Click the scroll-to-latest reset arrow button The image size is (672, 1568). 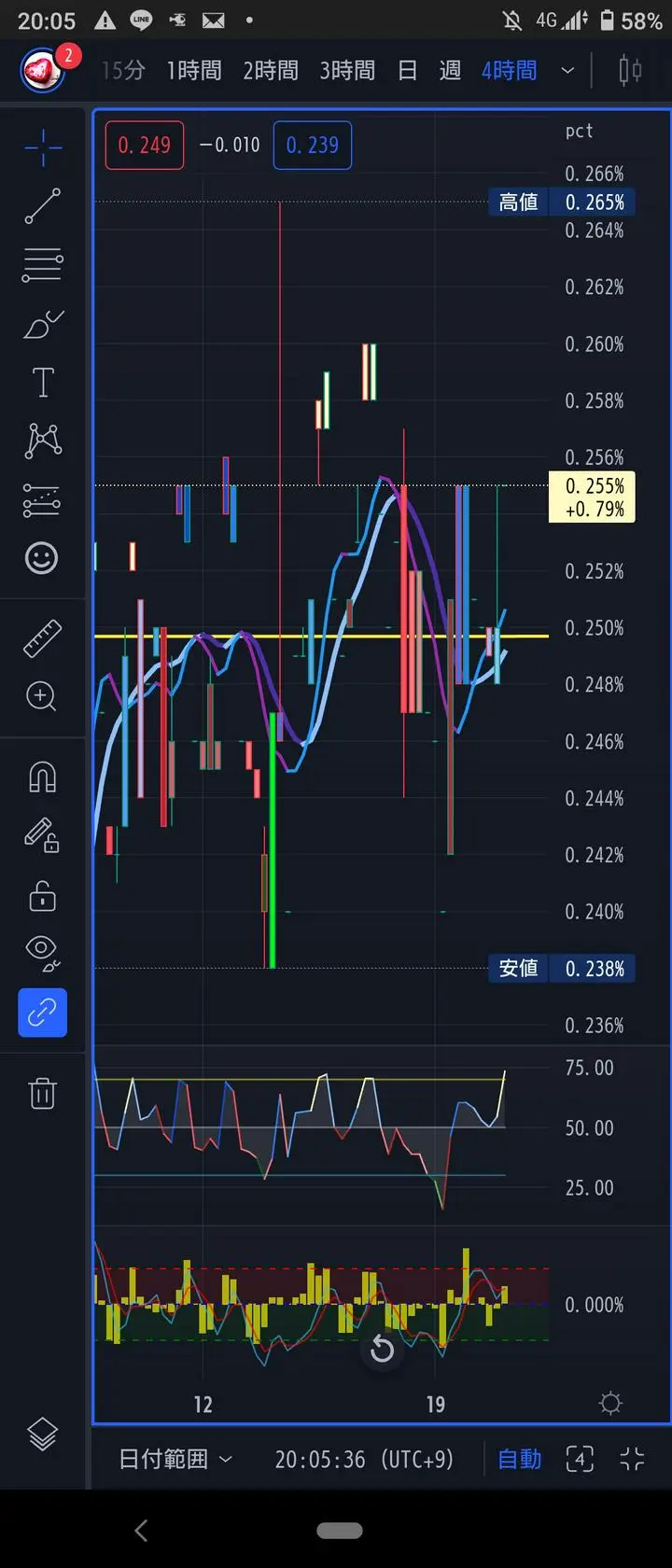[382, 1349]
